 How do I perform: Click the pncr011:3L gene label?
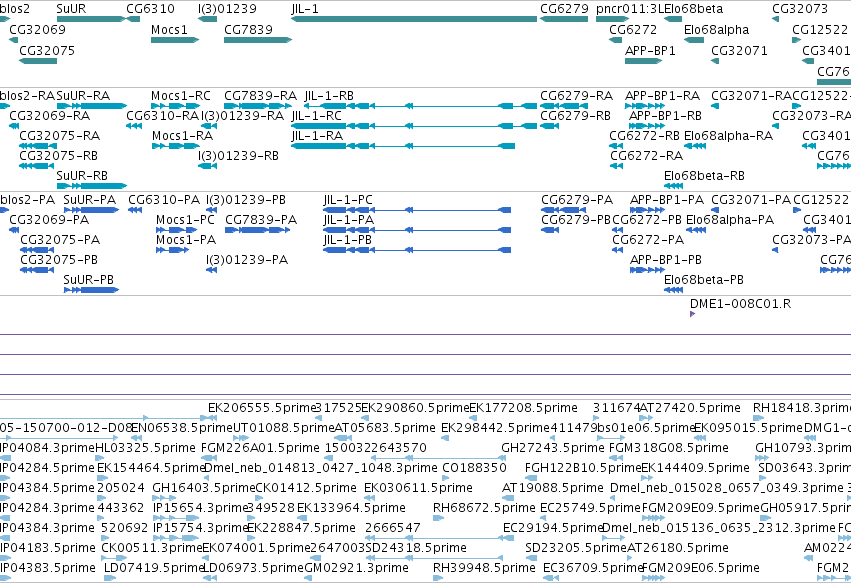(x=630, y=9)
